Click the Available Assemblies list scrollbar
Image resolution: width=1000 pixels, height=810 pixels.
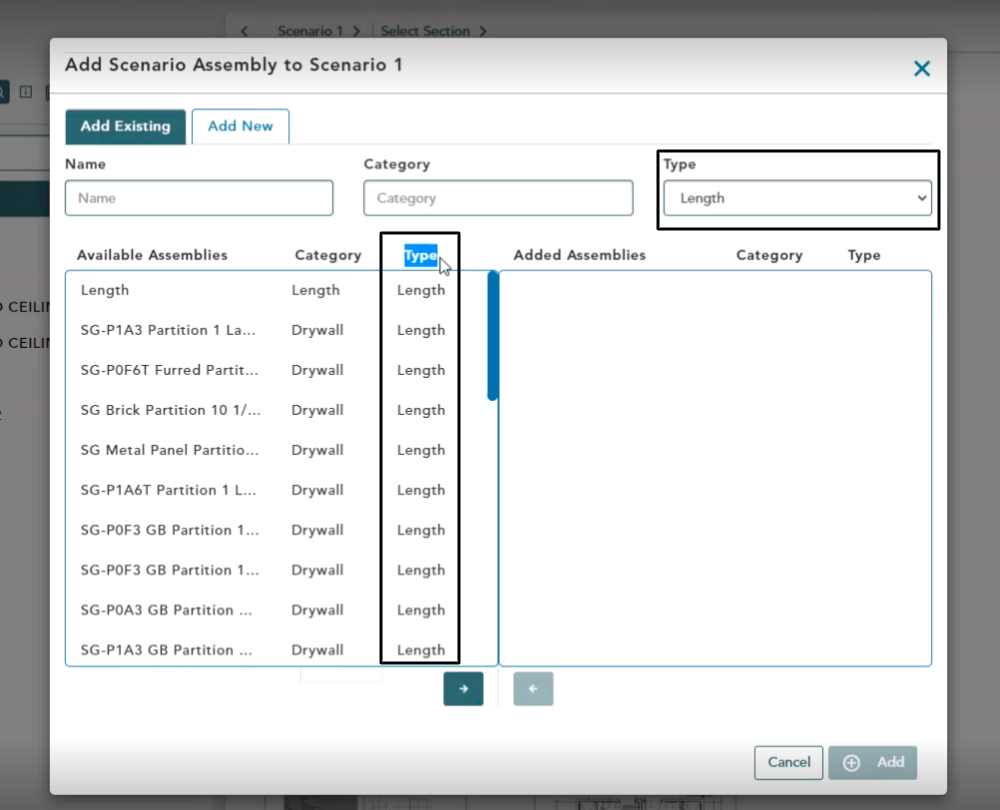(x=492, y=336)
